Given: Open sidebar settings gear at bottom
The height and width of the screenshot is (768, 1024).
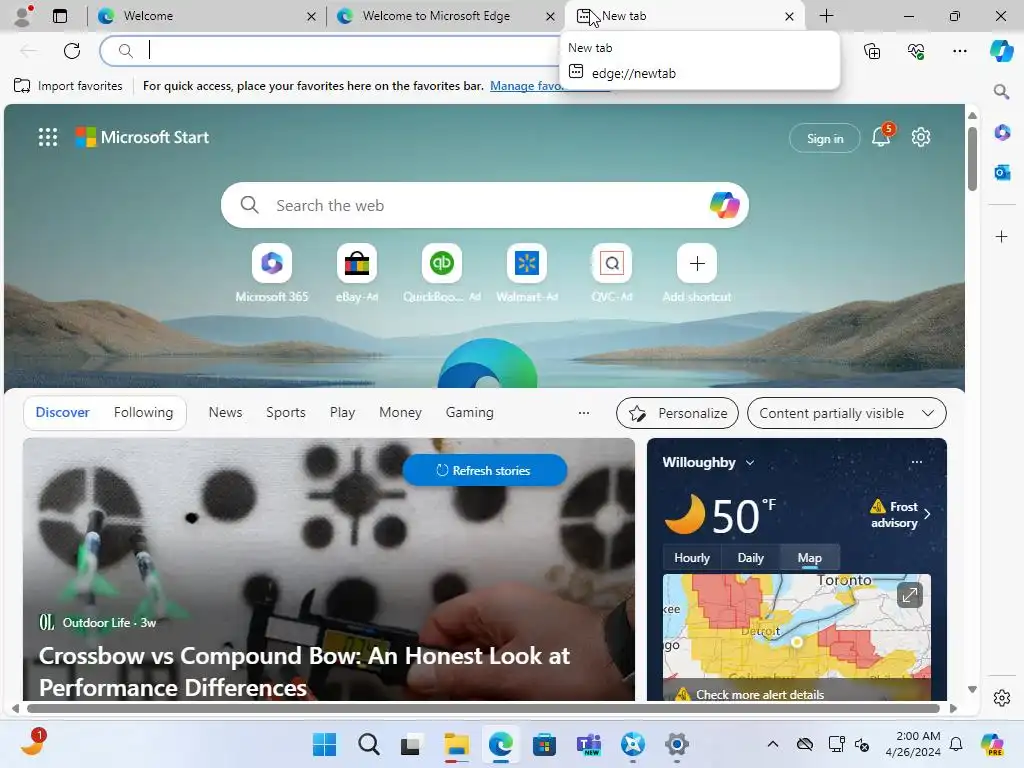Looking at the screenshot, I should [x=1002, y=698].
